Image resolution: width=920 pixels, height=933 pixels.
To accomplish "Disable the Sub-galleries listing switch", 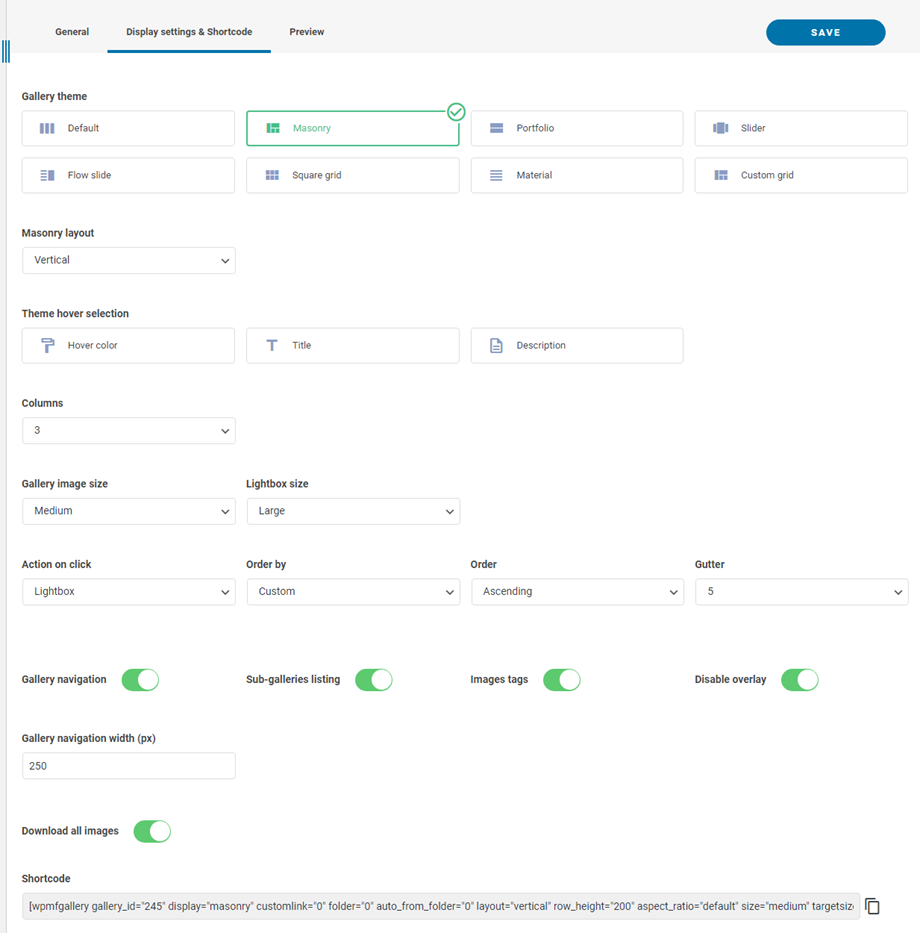I will (x=374, y=680).
